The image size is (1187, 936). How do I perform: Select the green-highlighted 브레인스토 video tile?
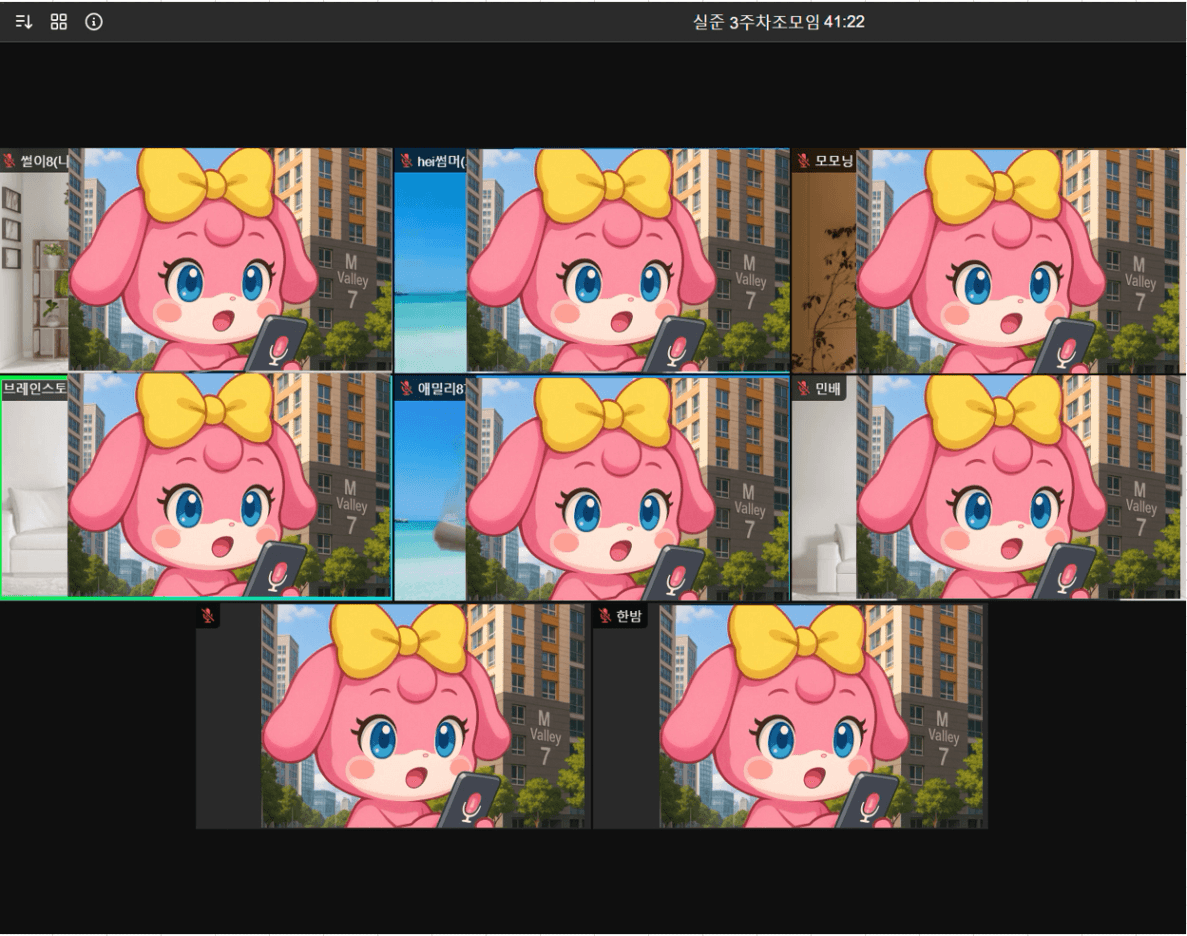click(195, 486)
